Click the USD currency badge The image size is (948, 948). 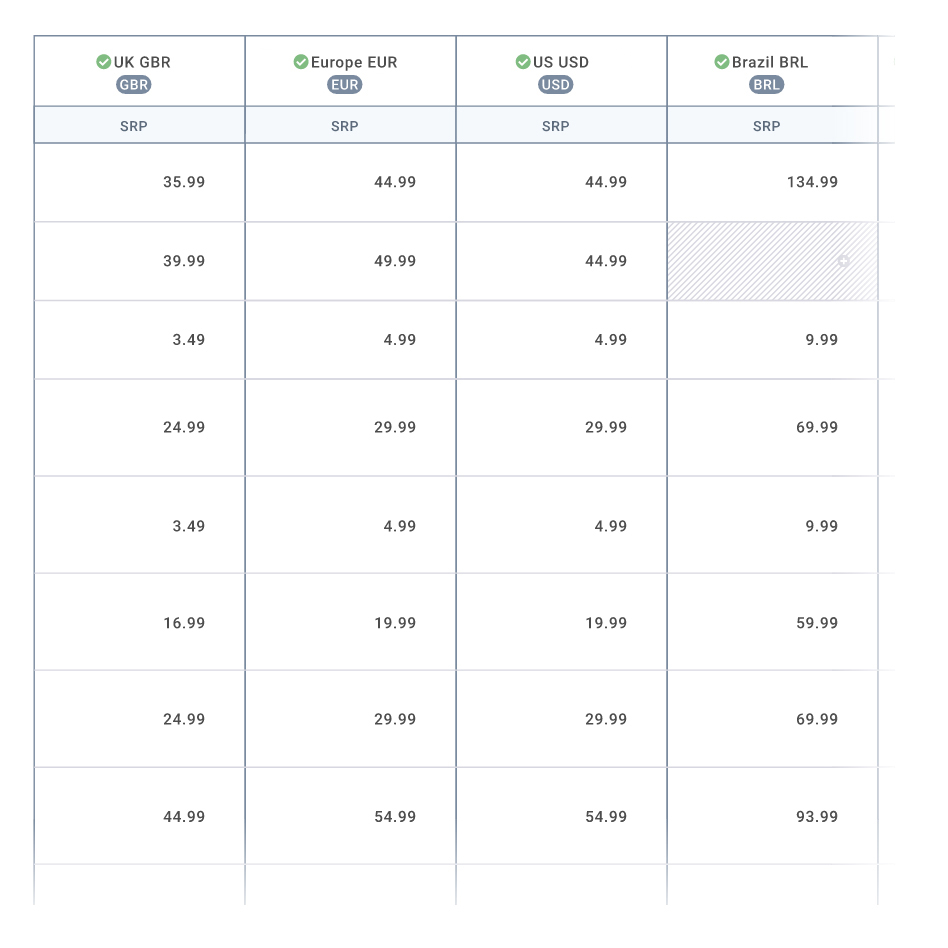[x=558, y=85]
